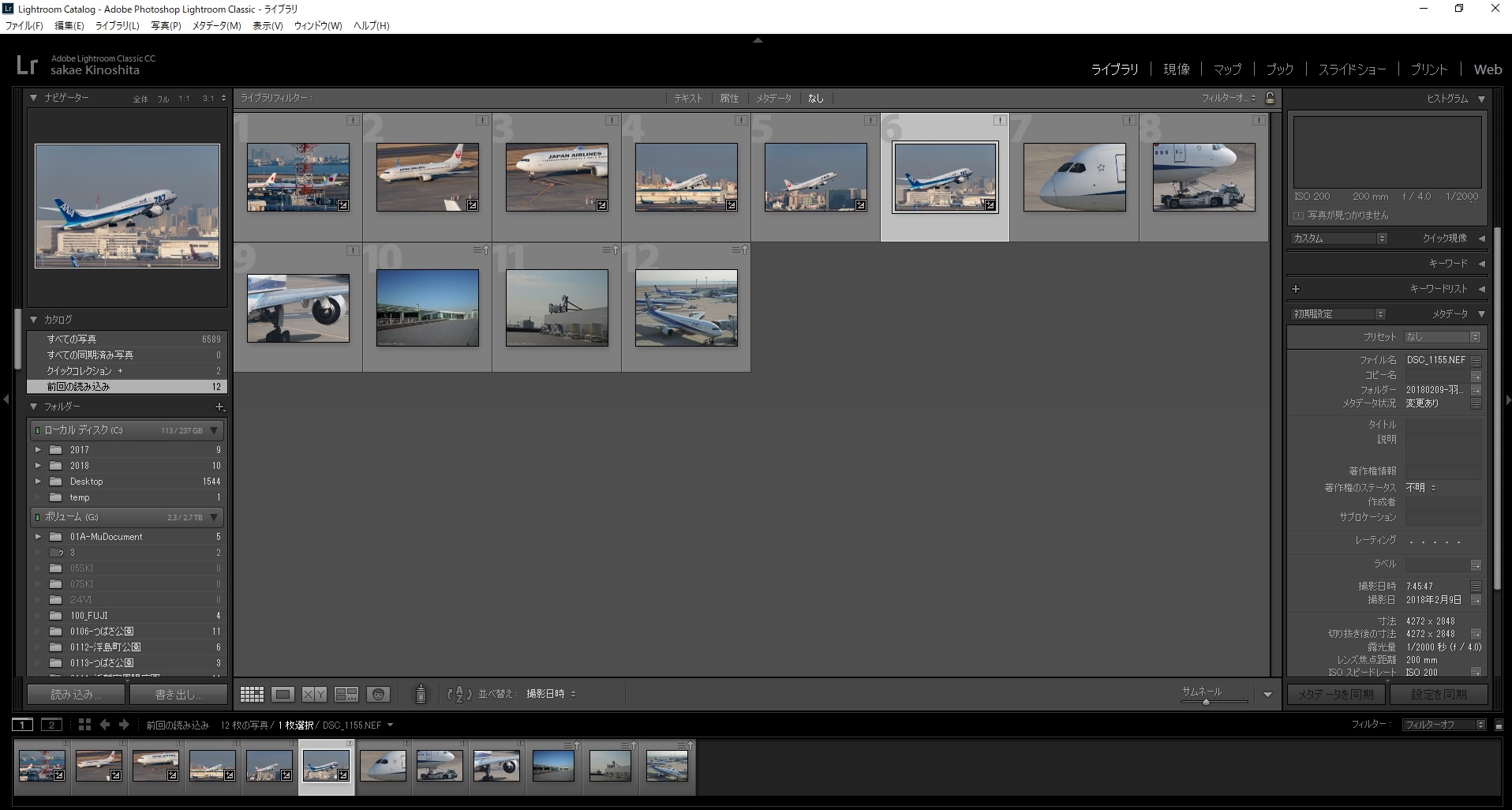The width and height of the screenshot is (1512, 810).
Task: Open XY Compare view
Action: 314,694
